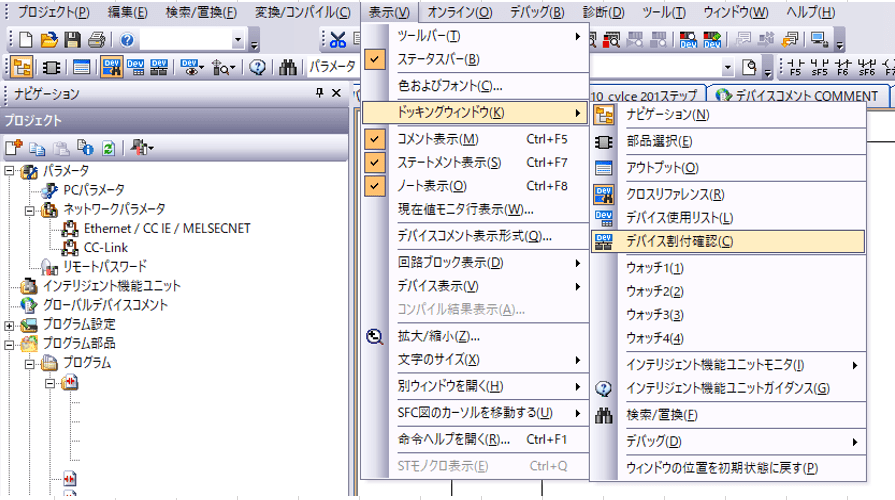This screenshot has height=500, width=895.
Task: Select グローバルデバイスコメント tree item
Action: [x=105, y=305]
